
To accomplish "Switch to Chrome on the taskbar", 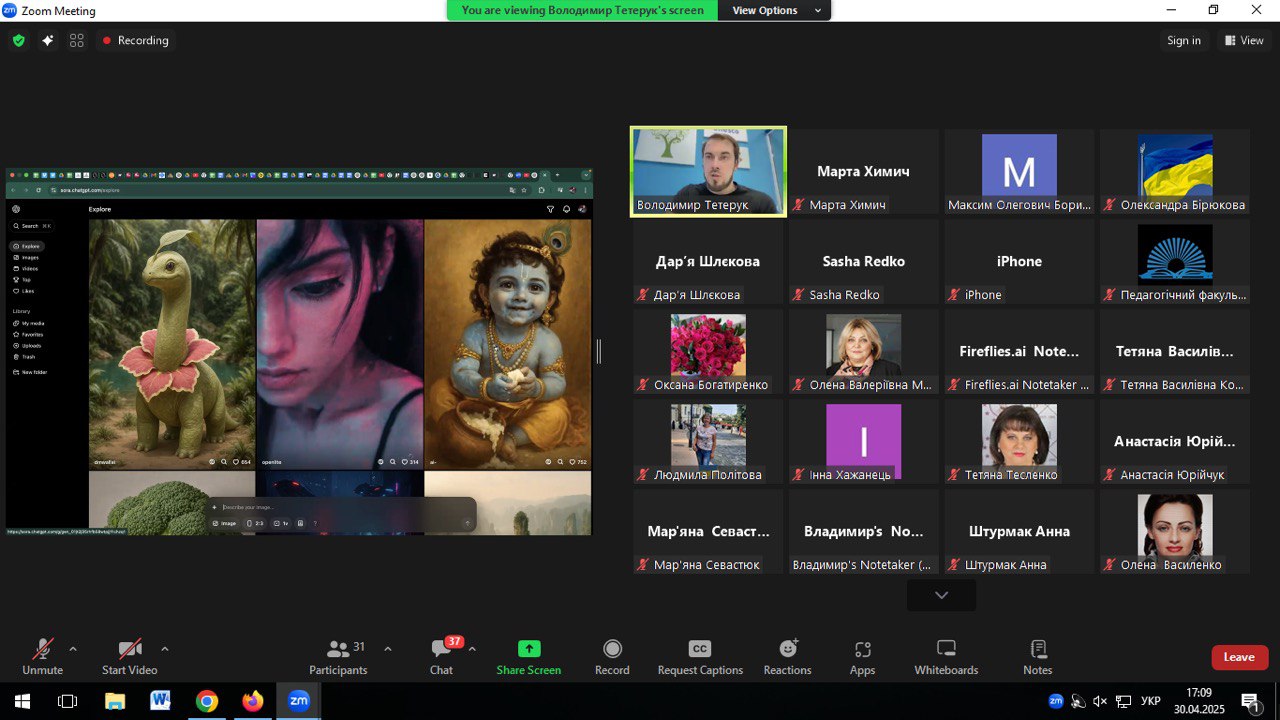I will pos(207,701).
